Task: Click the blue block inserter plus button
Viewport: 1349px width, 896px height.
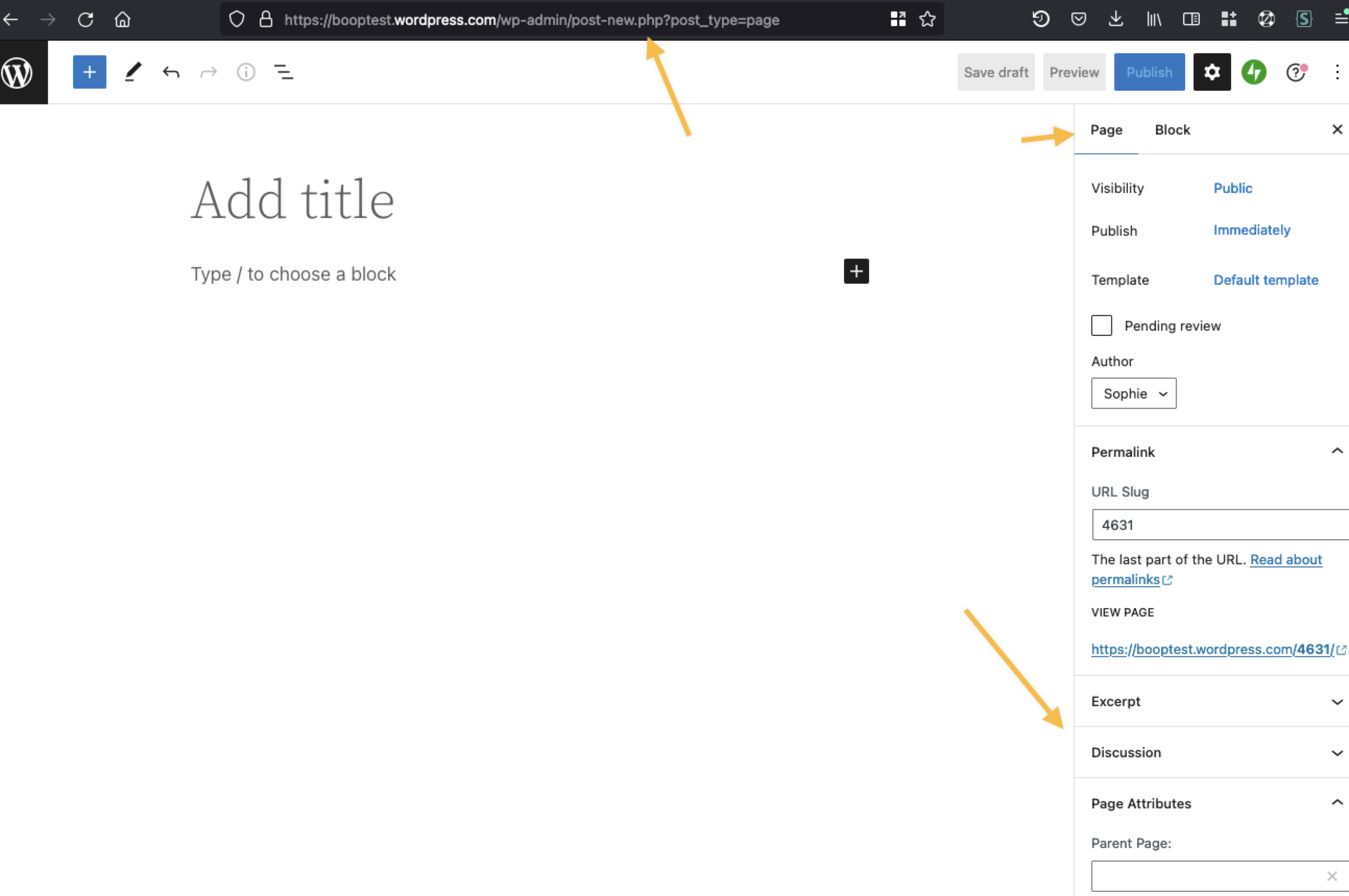Action: coord(89,72)
